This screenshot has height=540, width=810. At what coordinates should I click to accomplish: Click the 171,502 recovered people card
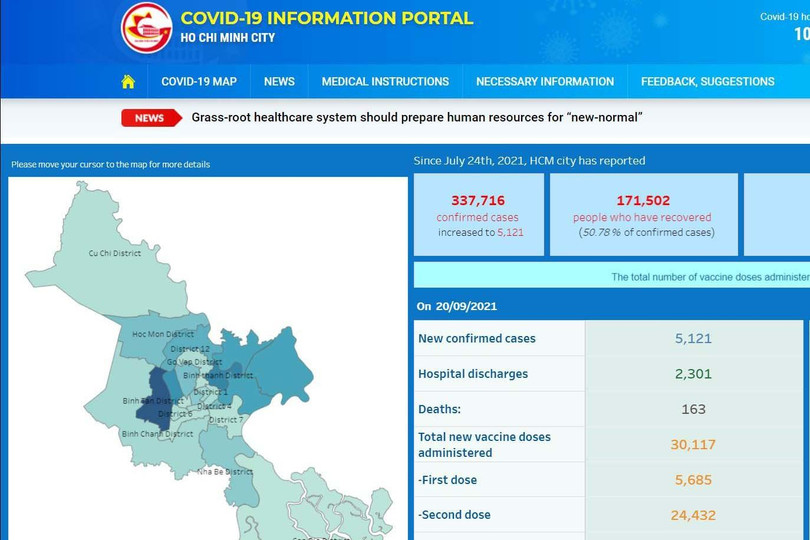click(x=643, y=214)
